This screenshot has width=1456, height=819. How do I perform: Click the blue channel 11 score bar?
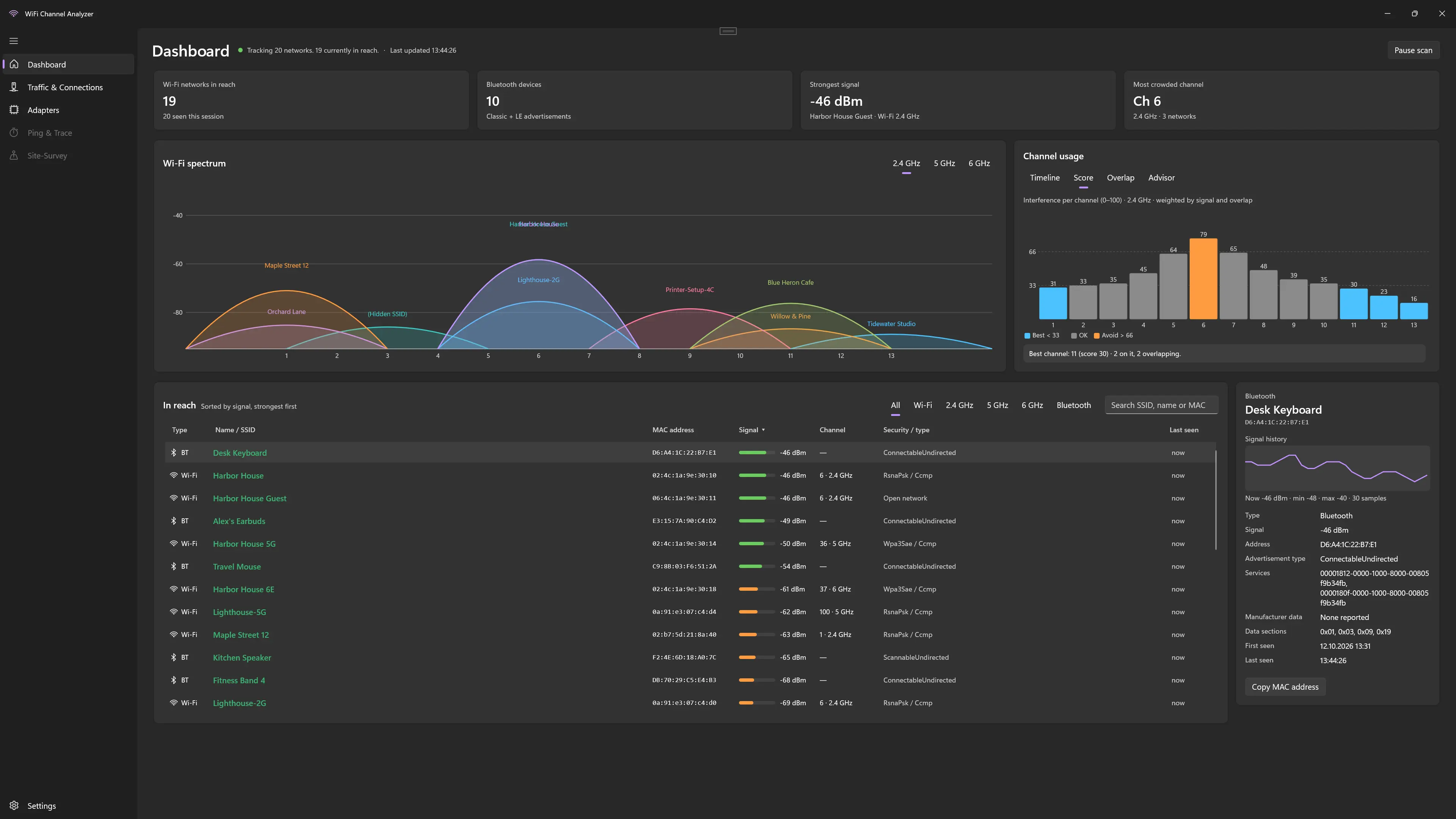coord(1354,304)
